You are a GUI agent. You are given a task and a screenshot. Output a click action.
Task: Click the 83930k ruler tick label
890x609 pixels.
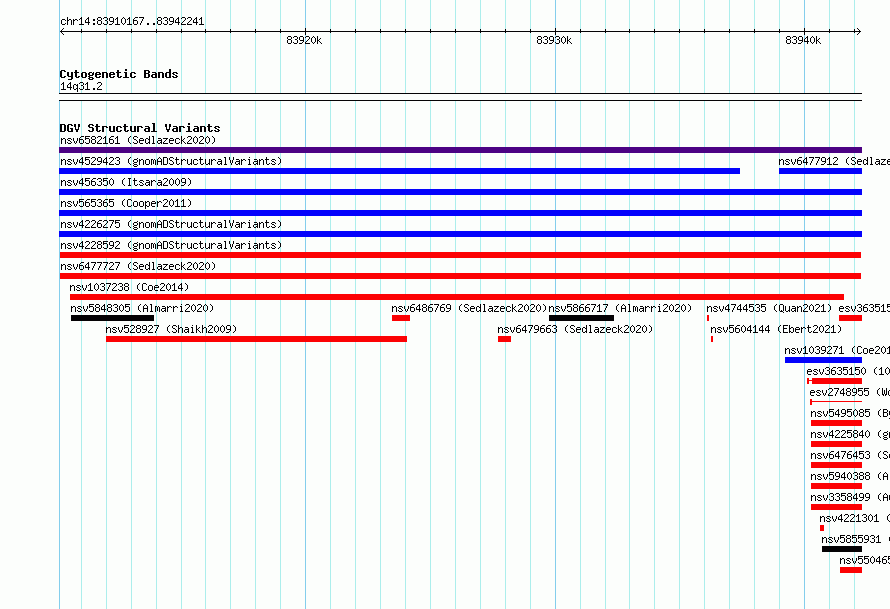[x=554, y=40]
